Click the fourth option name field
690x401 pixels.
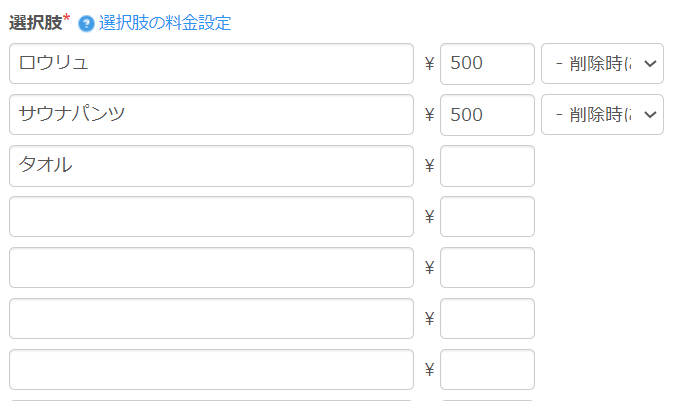pos(211,217)
